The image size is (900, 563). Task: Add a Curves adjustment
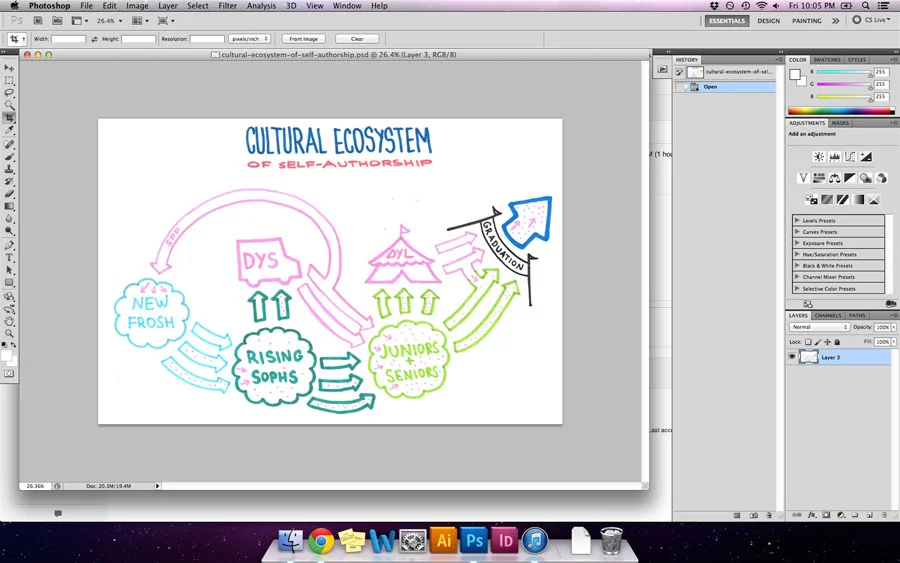850,157
